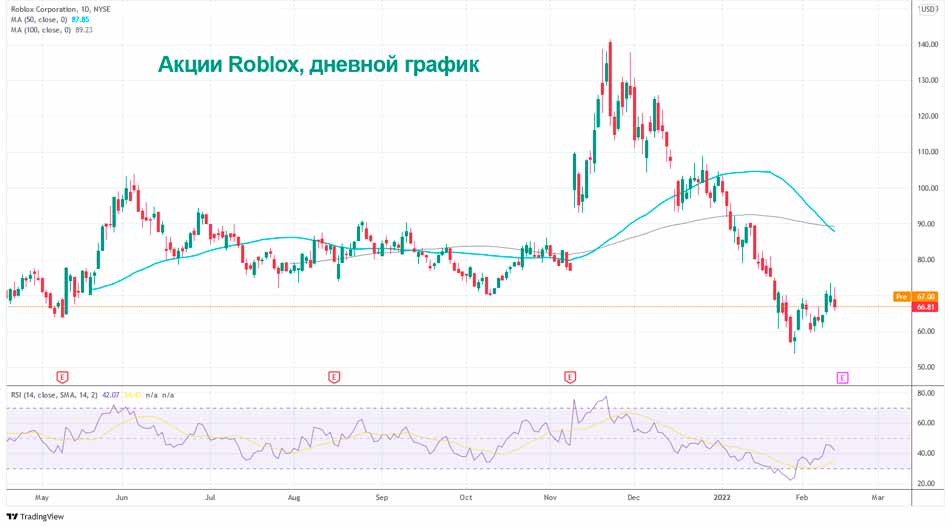Viewport: 950px width, 527px height.
Task: Click the Feb label on time axis
Action: click(800, 496)
